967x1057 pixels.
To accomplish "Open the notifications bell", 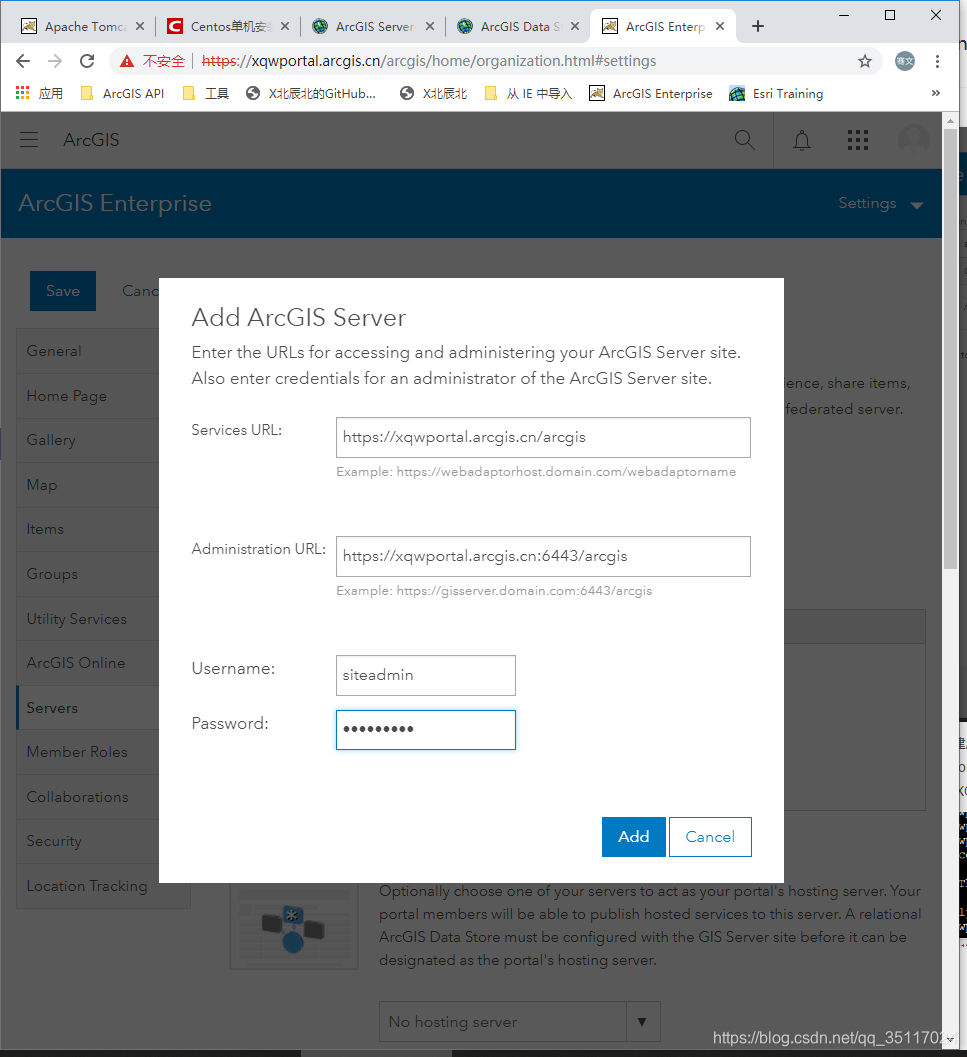I will tap(802, 140).
